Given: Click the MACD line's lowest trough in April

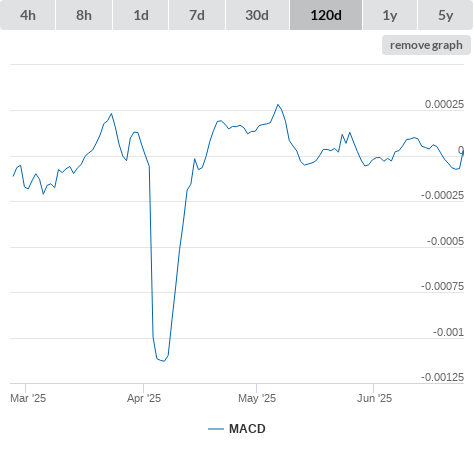Looking at the screenshot, I should tap(164, 361).
